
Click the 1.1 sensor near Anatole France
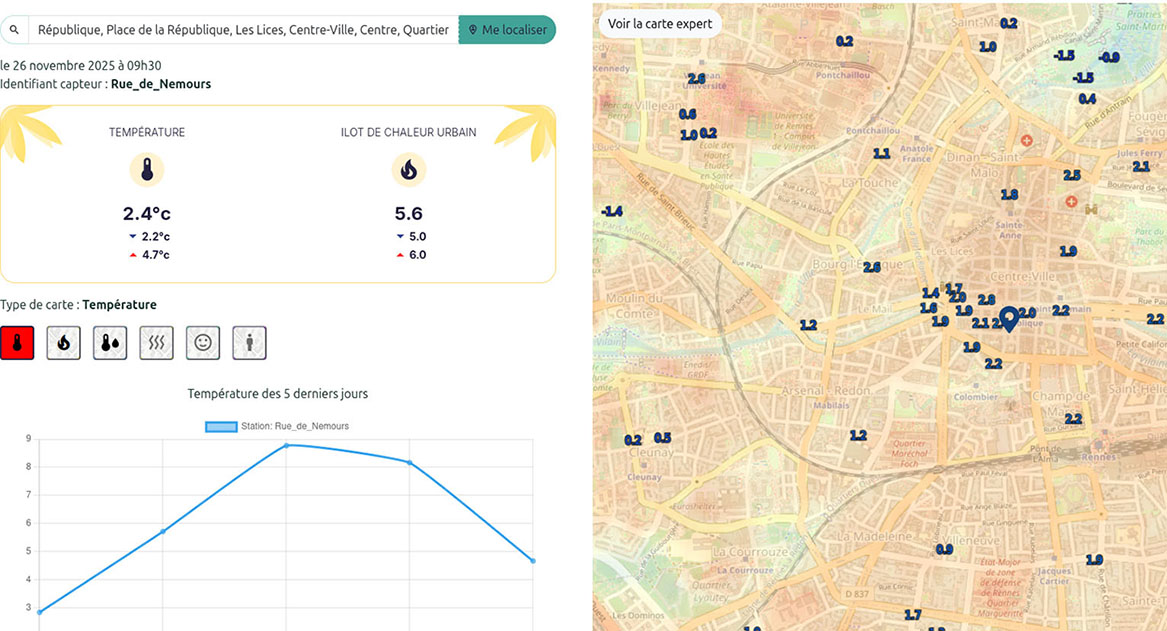881,154
